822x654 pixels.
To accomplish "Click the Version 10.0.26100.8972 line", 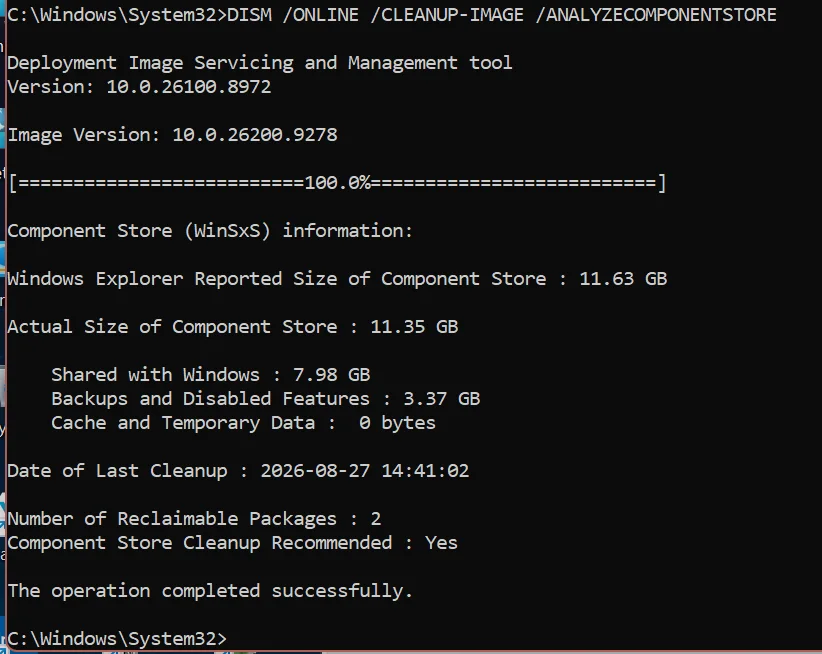I will [x=139, y=86].
